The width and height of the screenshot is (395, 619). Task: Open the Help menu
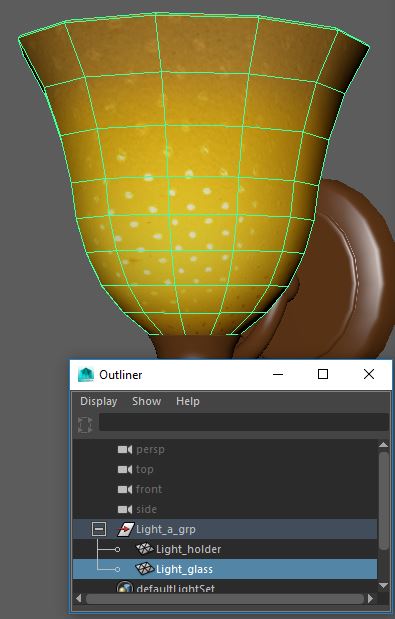click(188, 401)
